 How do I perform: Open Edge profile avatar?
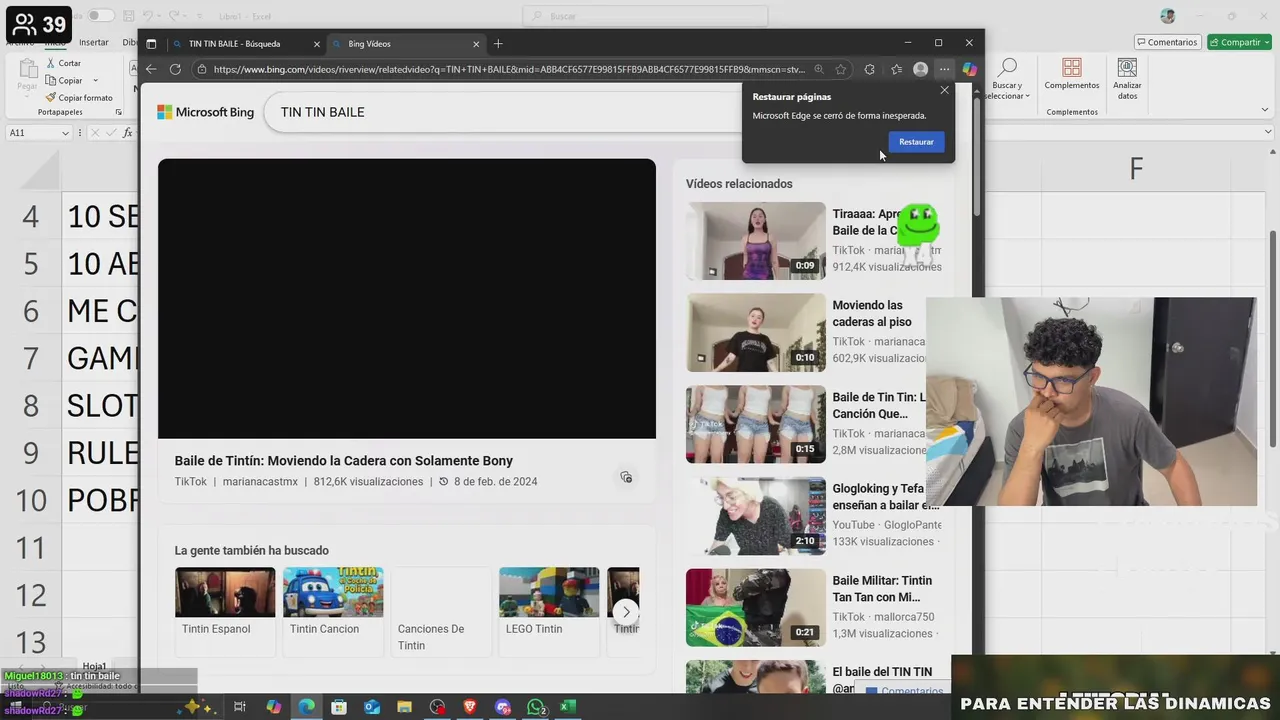(x=920, y=70)
